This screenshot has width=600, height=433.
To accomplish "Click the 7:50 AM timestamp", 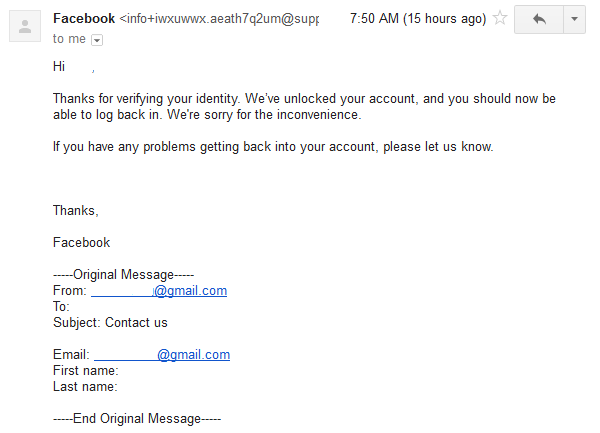I will (418, 18).
